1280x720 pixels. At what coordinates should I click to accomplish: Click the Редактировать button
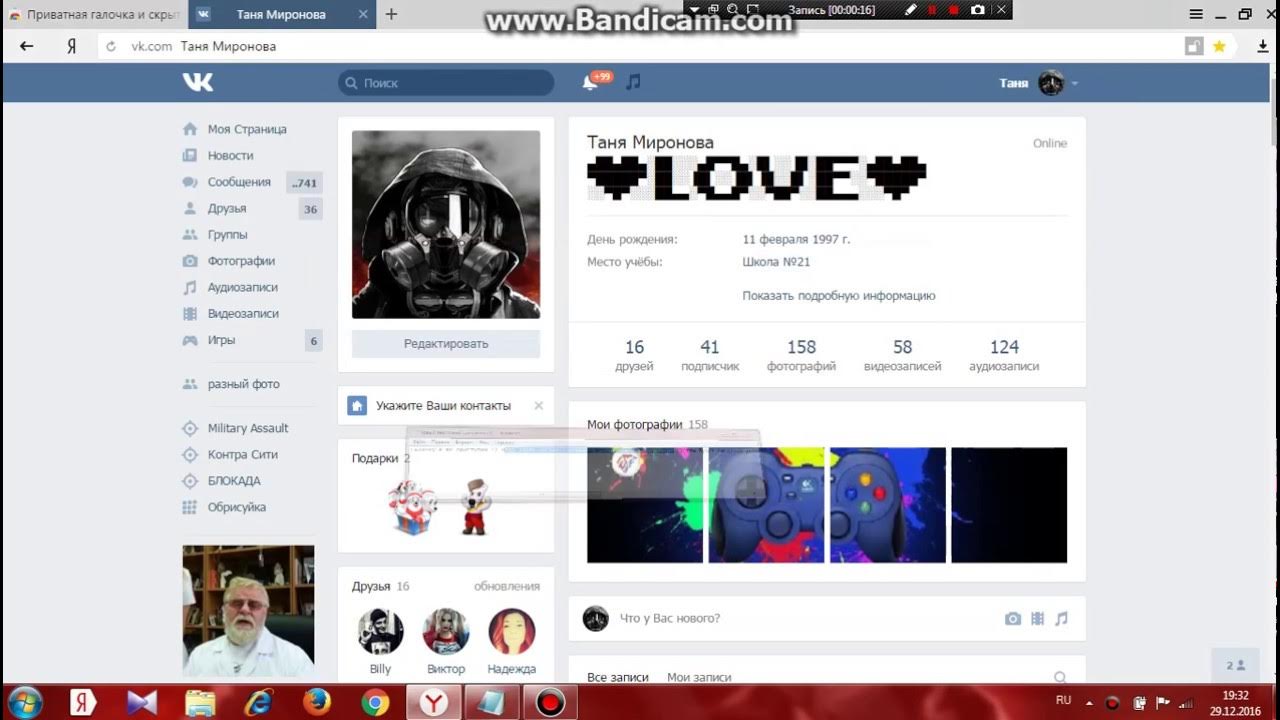coord(446,344)
